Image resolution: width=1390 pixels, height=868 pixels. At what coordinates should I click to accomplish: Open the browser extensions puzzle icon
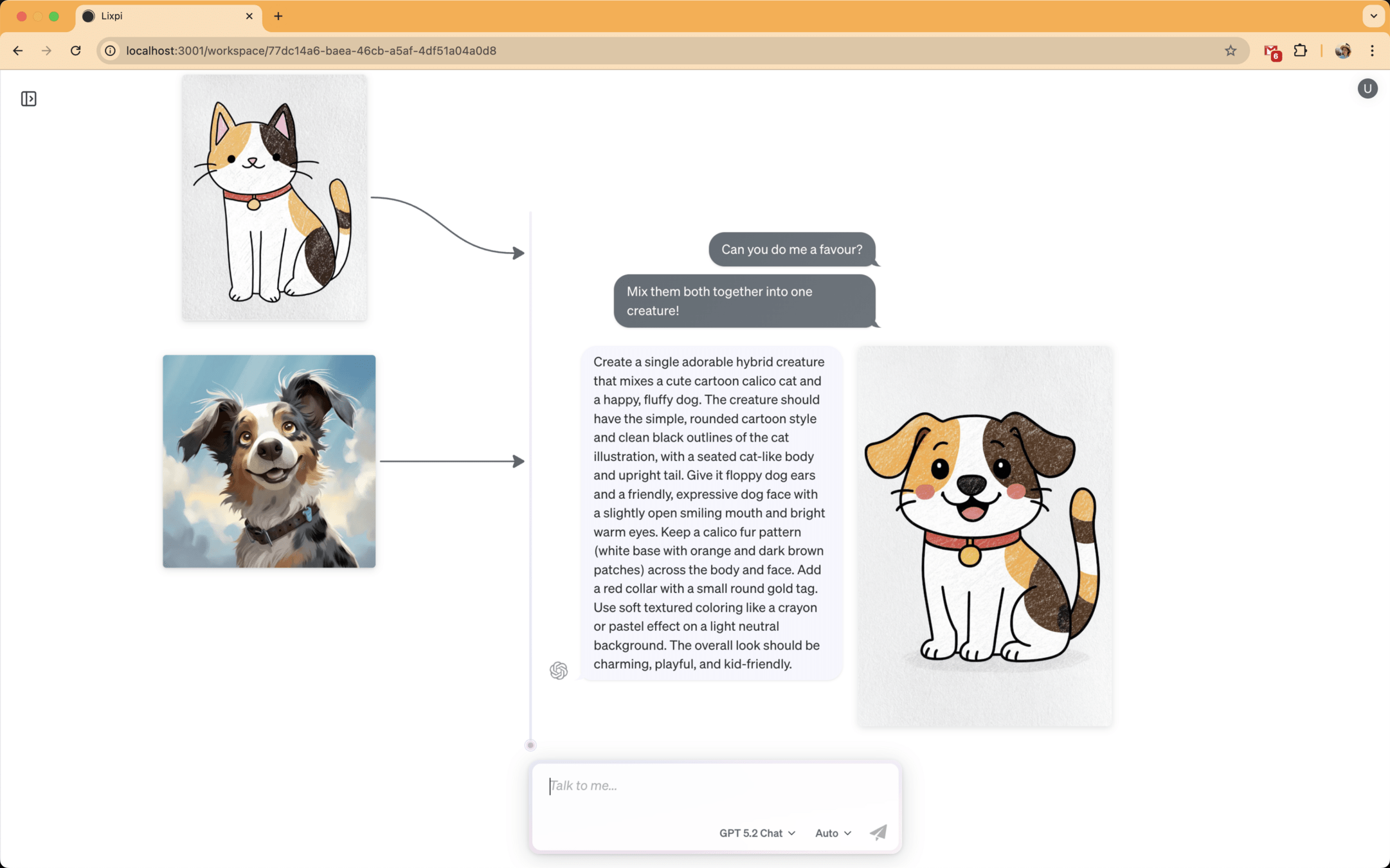coord(1300,51)
